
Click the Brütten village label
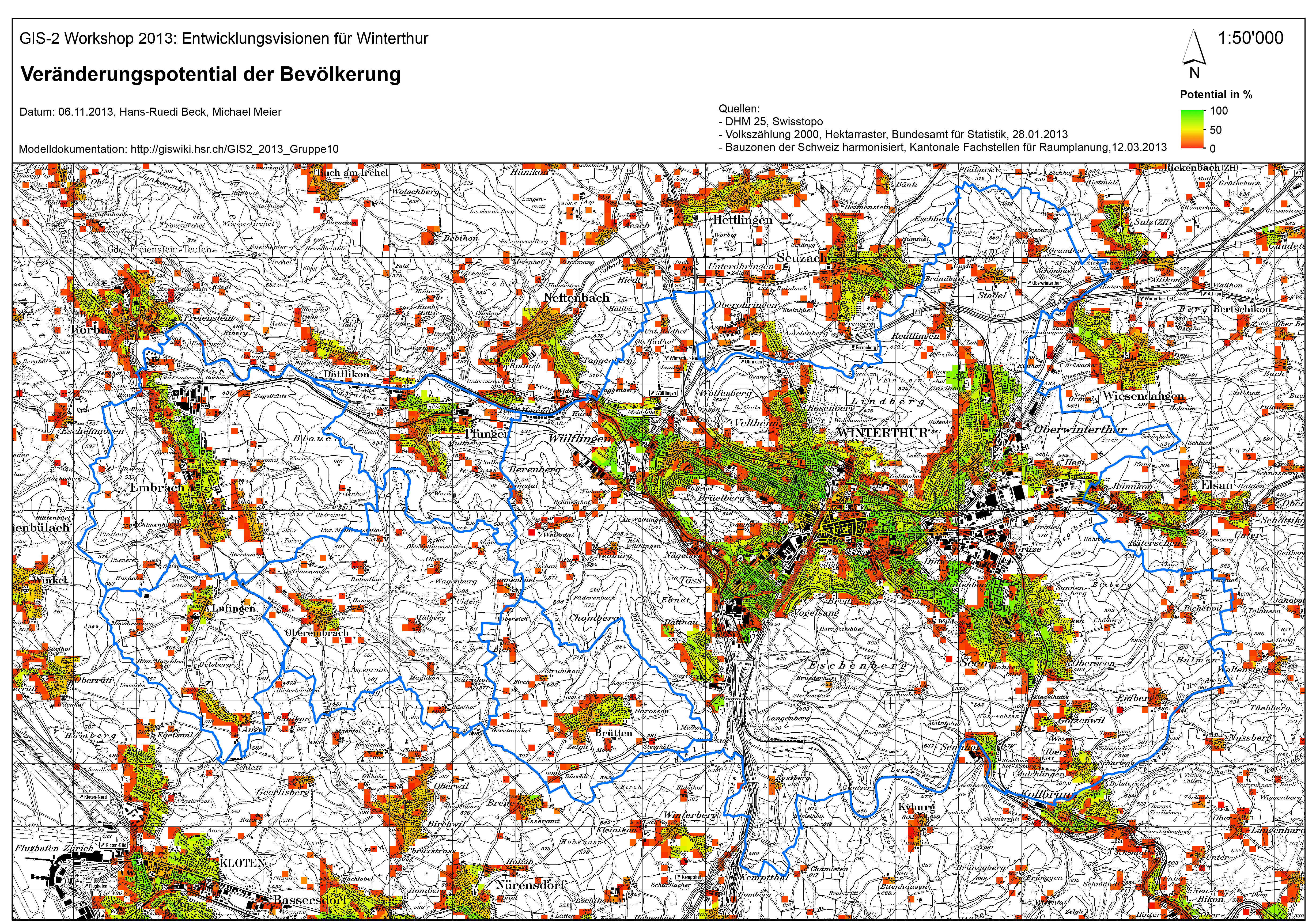click(613, 733)
